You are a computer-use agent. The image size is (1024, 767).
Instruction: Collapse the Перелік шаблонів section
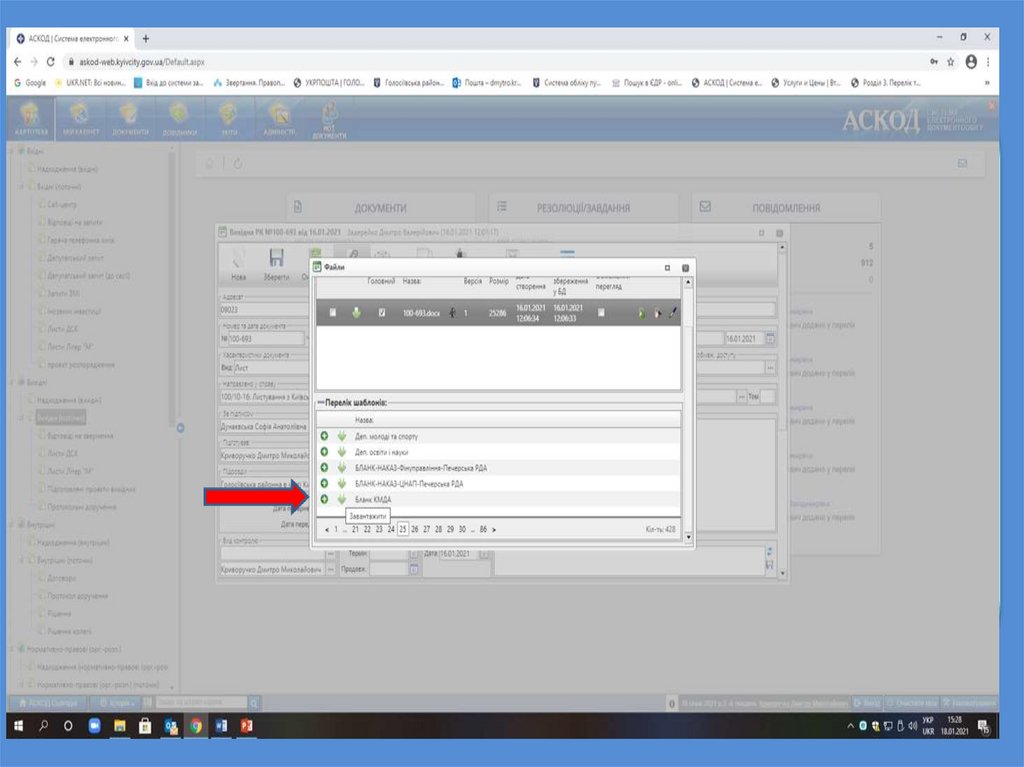tap(321, 402)
